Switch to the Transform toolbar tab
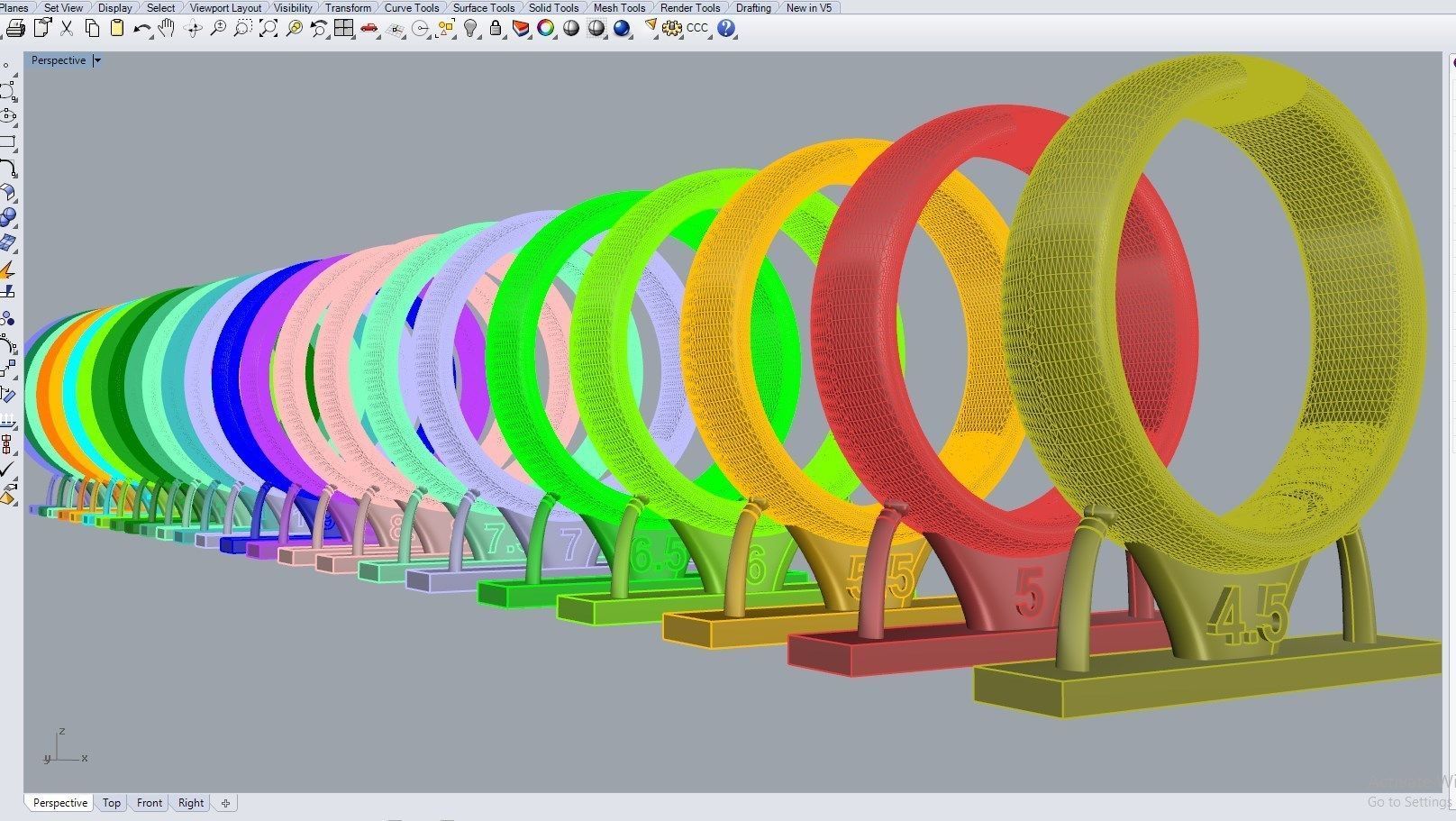The width and height of the screenshot is (1456, 821). 348,7
